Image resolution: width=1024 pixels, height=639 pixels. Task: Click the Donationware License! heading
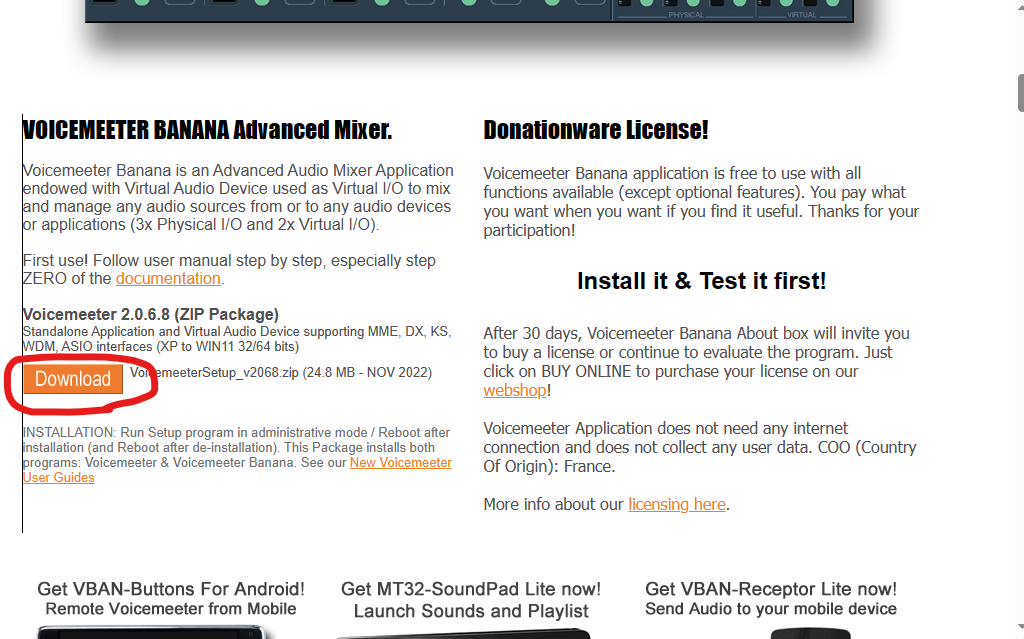point(595,130)
